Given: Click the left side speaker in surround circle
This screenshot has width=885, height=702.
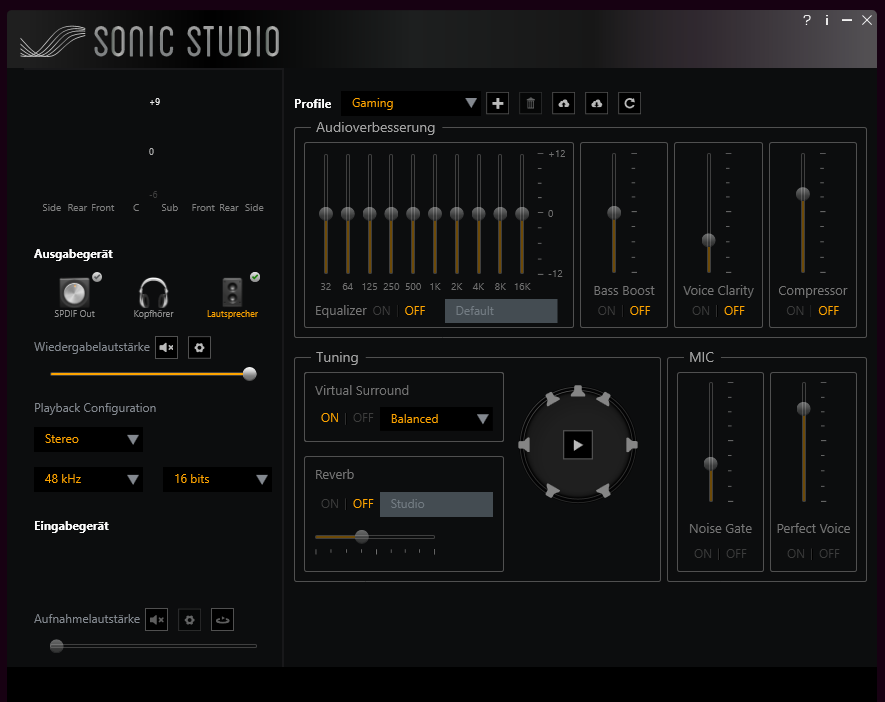Looking at the screenshot, I should coord(524,445).
